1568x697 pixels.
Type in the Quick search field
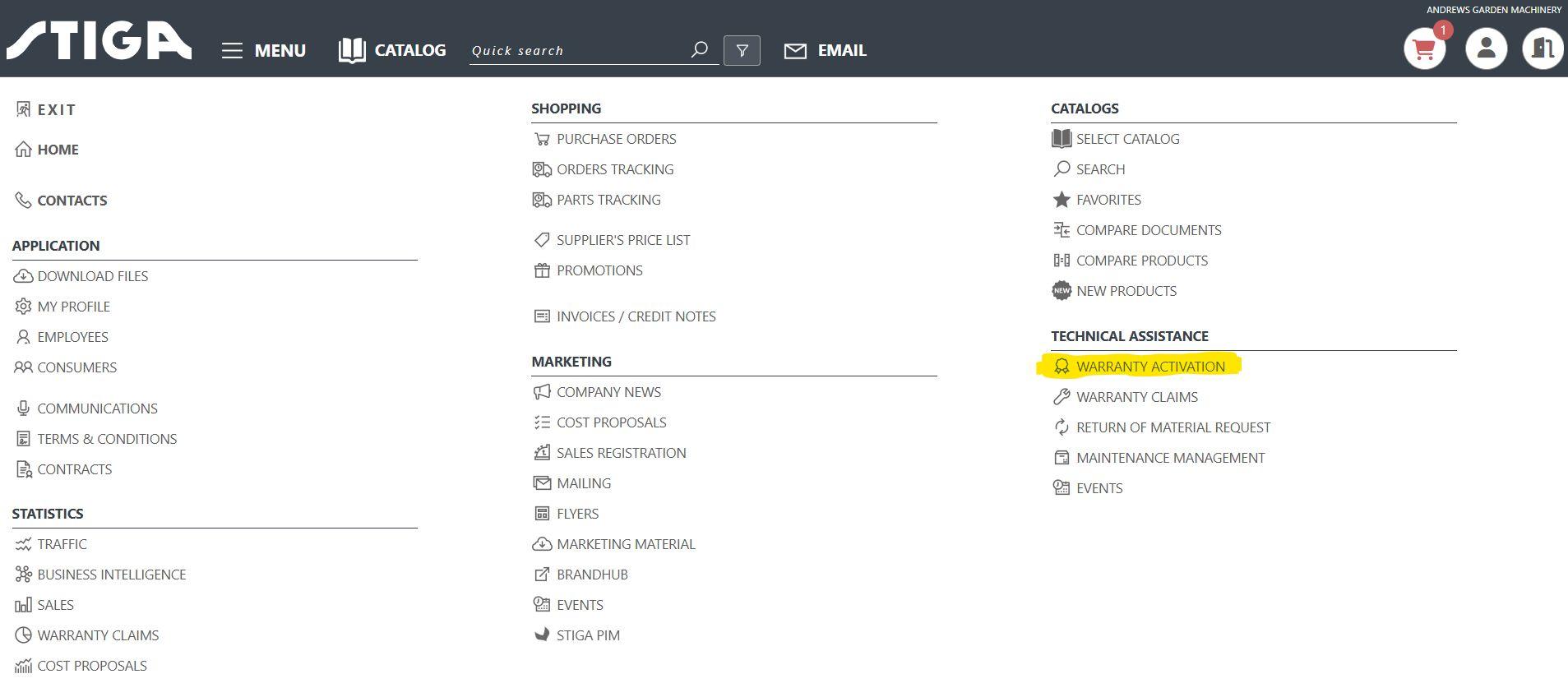pyautogui.click(x=576, y=51)
